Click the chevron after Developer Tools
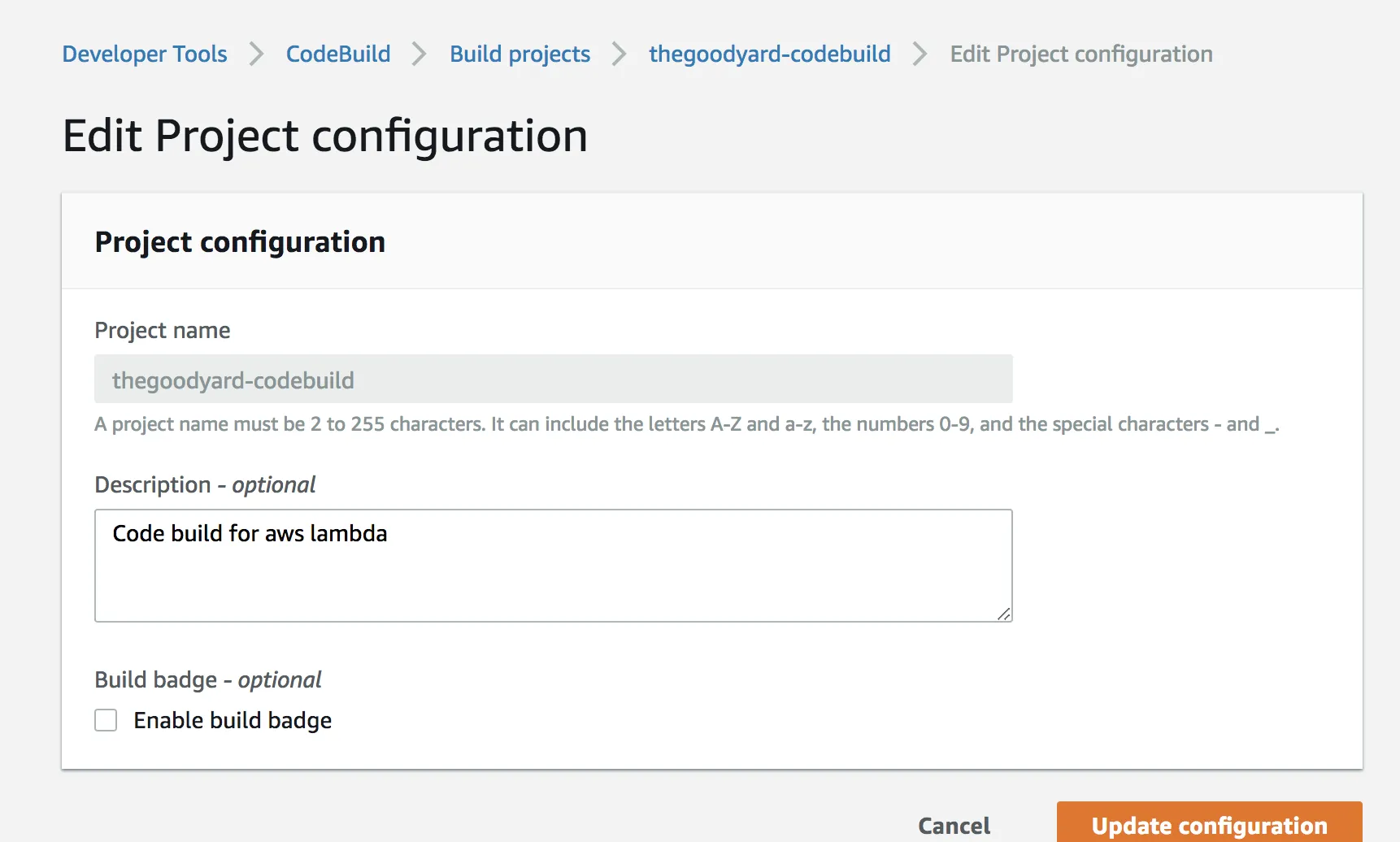 click(x=256, y=54)
